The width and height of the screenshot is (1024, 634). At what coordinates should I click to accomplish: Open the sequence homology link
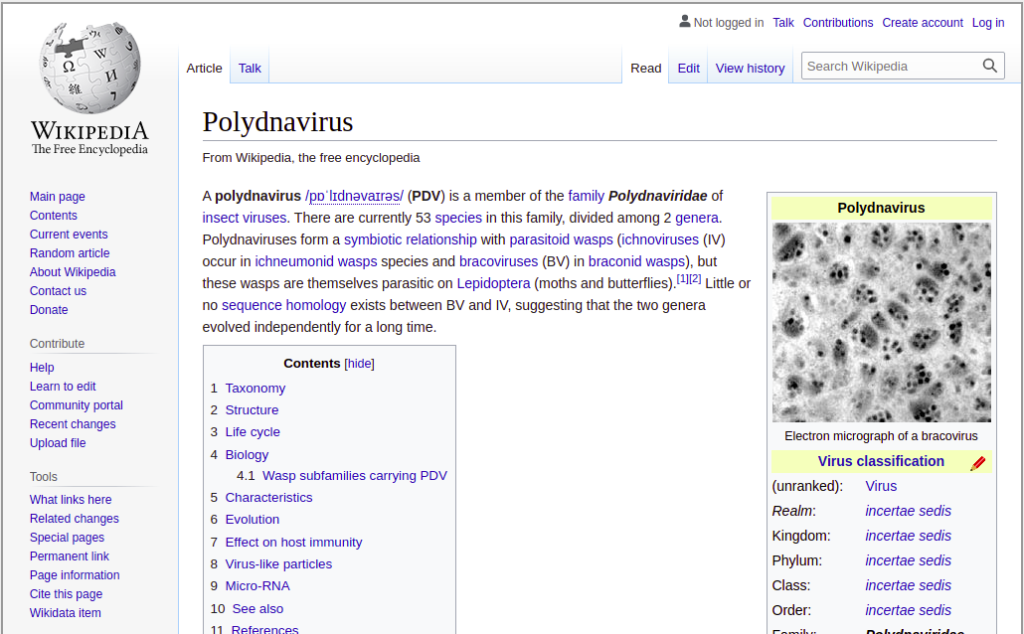284,306
